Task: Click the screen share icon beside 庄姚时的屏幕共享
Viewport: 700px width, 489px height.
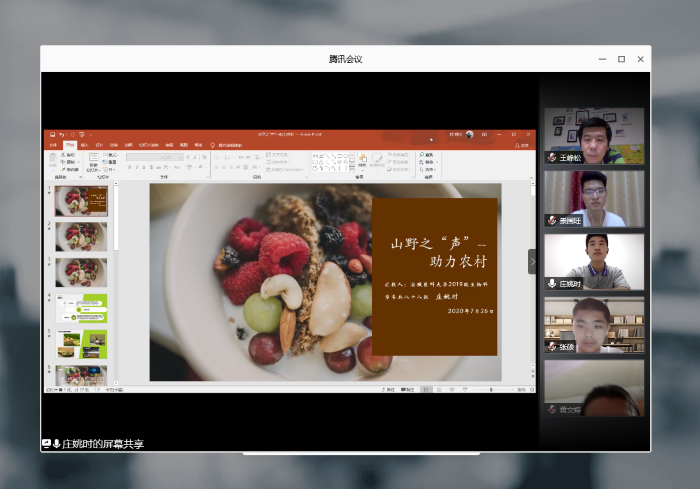Action: [x=46, y=443]
